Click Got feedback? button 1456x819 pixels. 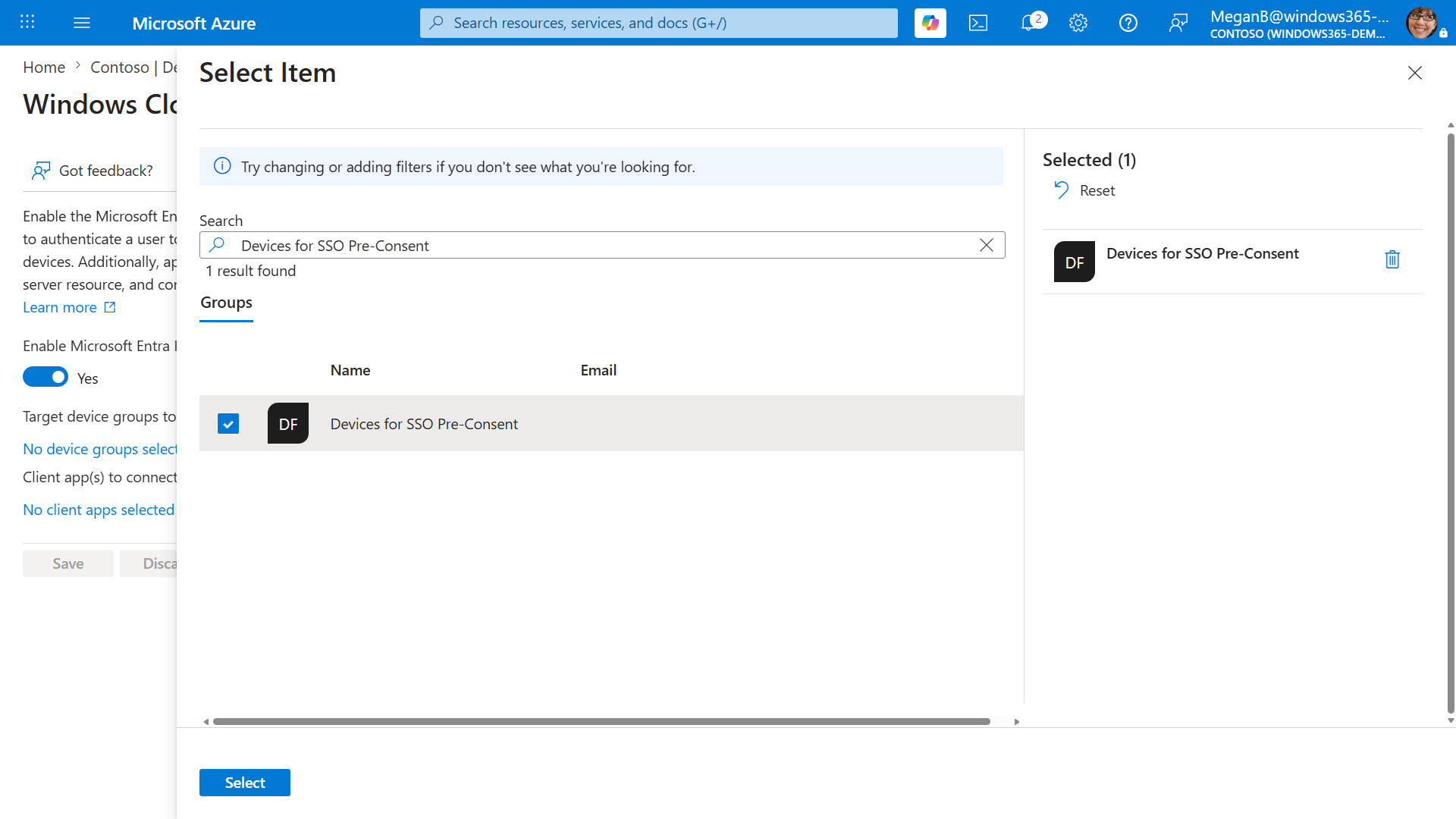pyautogui.click(x=92, y=171)
